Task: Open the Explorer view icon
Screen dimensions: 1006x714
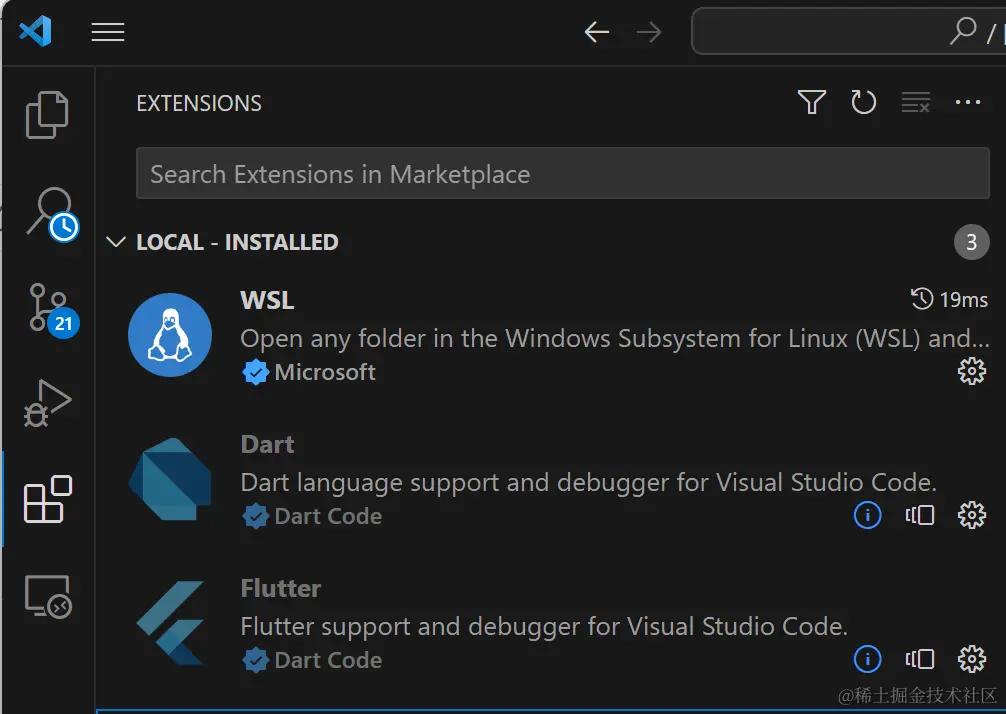Action: (47, 115)
